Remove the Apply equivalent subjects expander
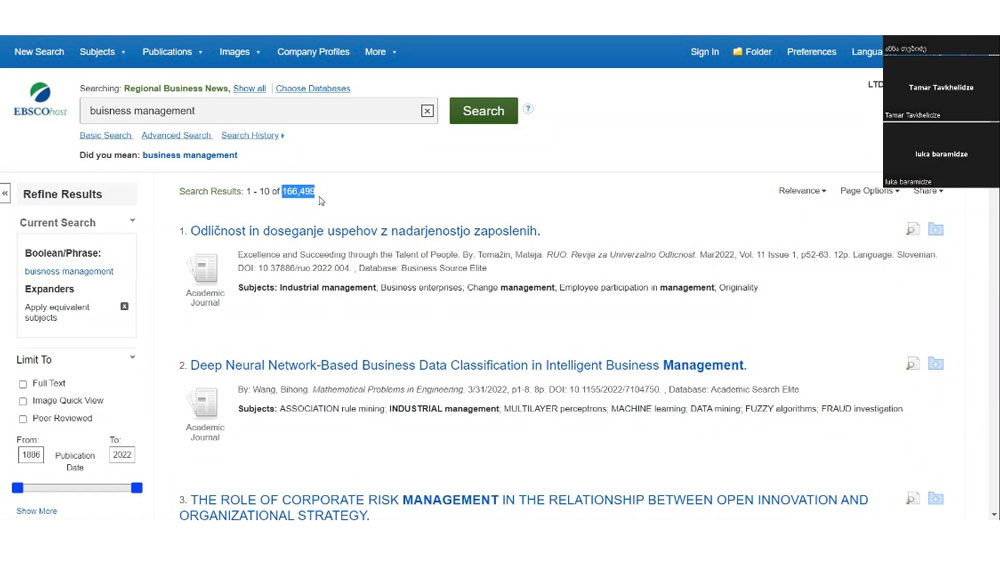Viewport: 1000px width, 574px height. (124, 306)
